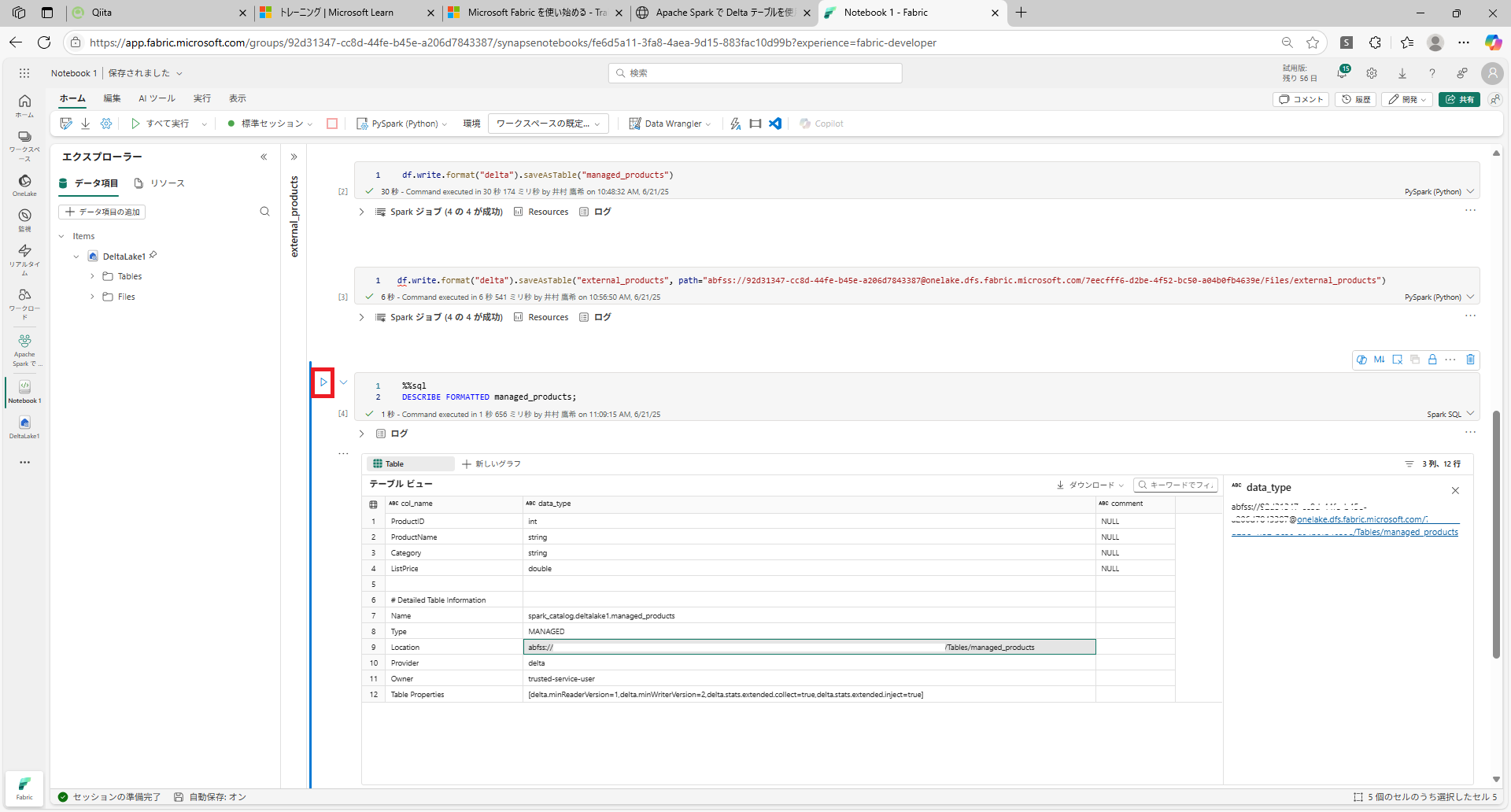Click the lightning diagnostics icon in the toolbar

click(736, 124)
